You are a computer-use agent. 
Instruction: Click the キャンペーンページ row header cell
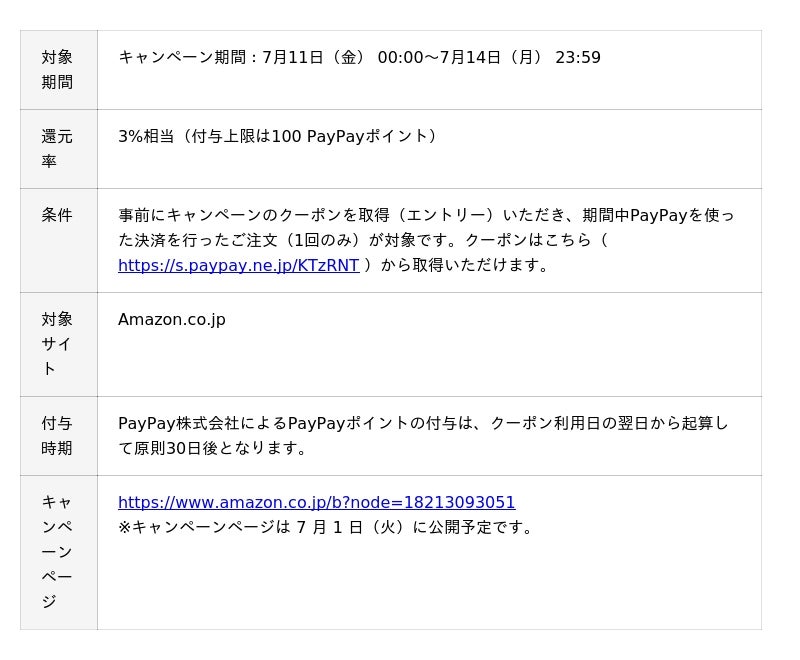click(58, 551)
